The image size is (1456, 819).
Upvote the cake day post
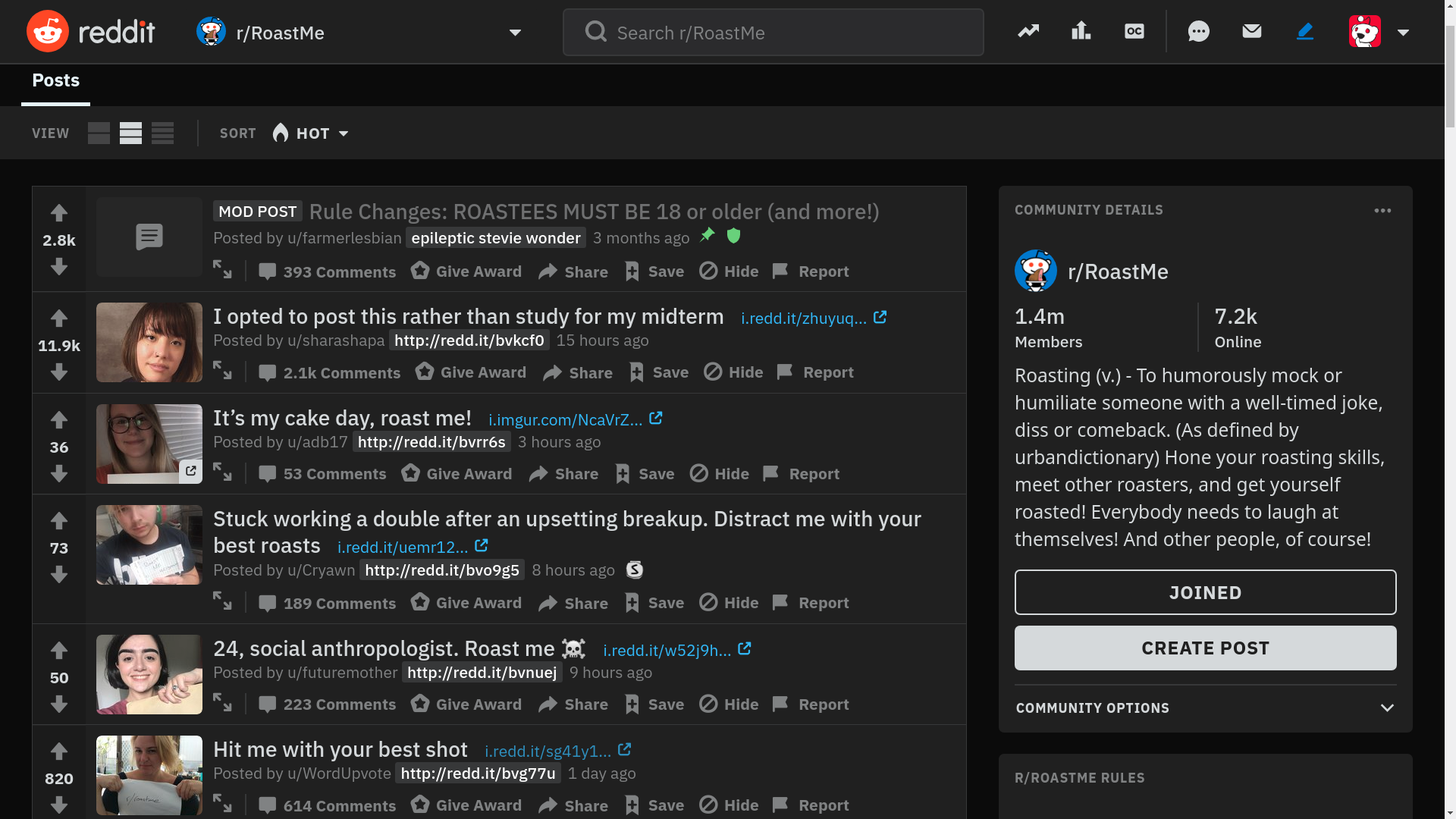click(x=59, y=420)
